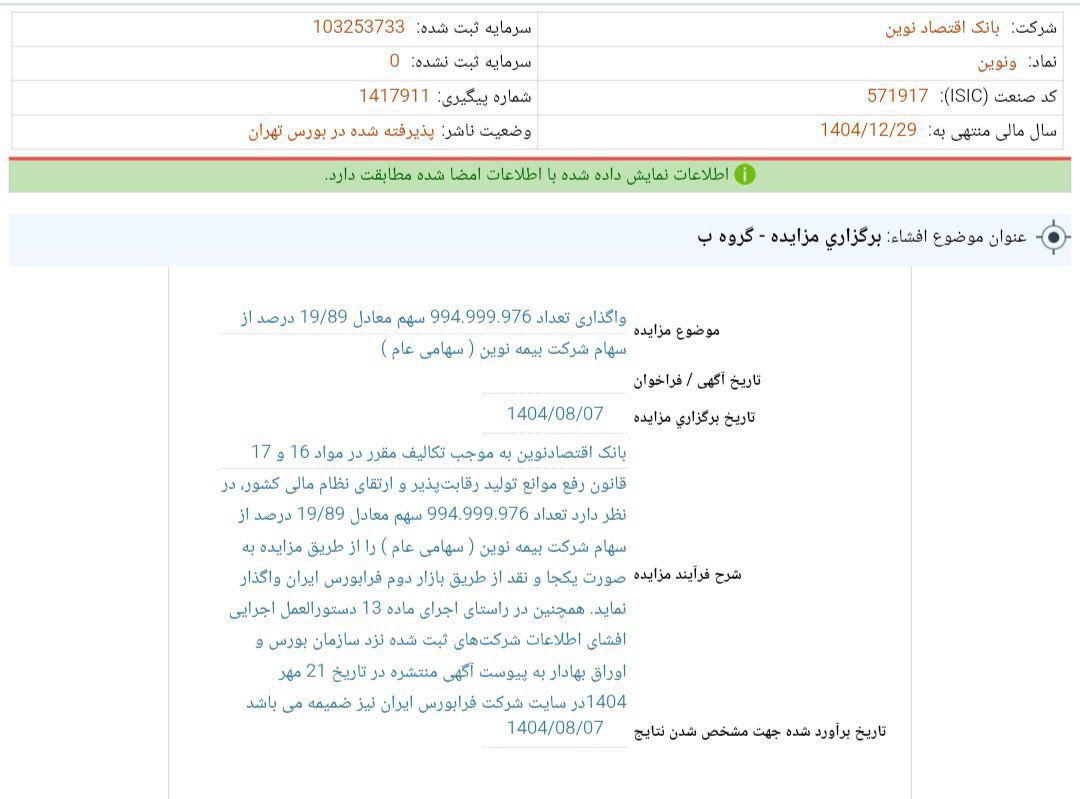Click the green info icon in notification bar
Viewport: 1080px width, 799px height.
(744, 175)
